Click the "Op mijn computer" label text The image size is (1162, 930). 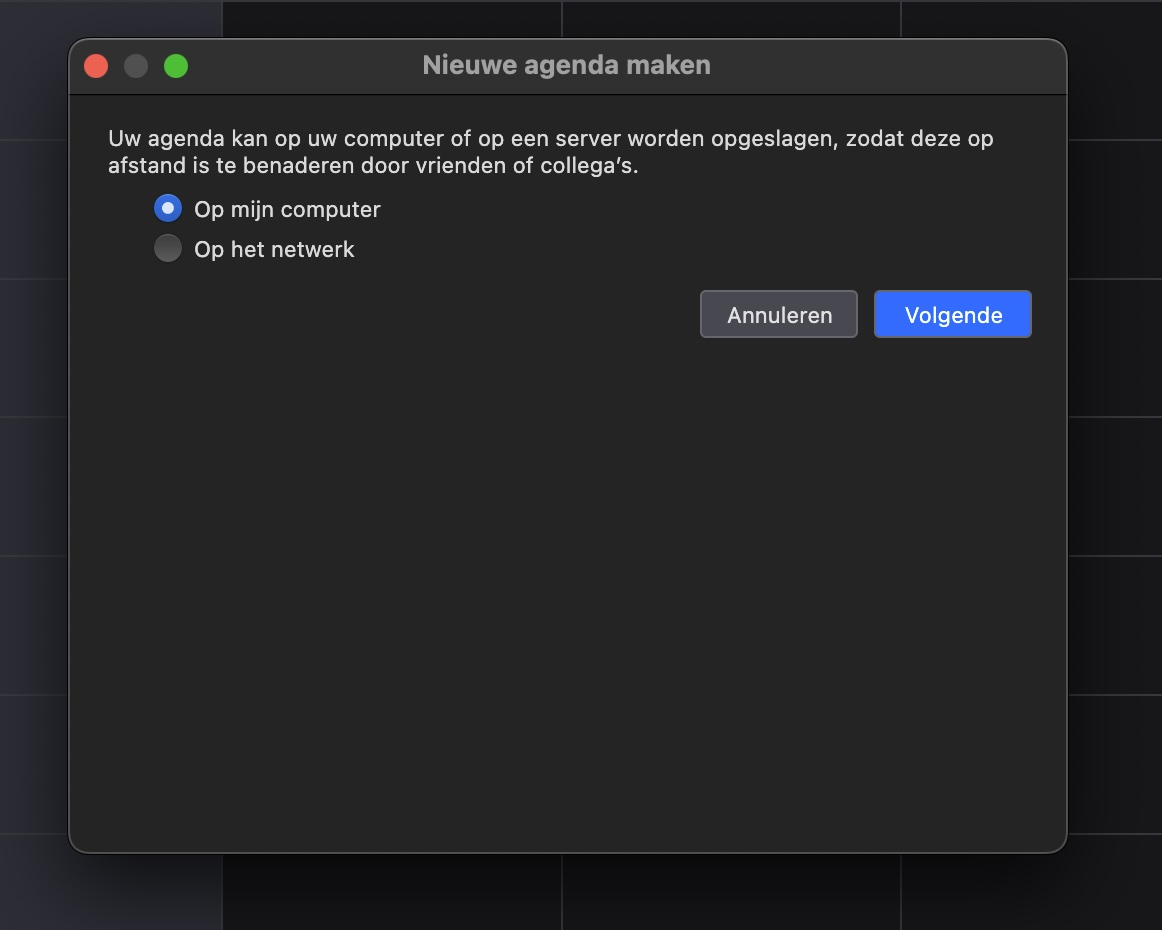[287, 210]
